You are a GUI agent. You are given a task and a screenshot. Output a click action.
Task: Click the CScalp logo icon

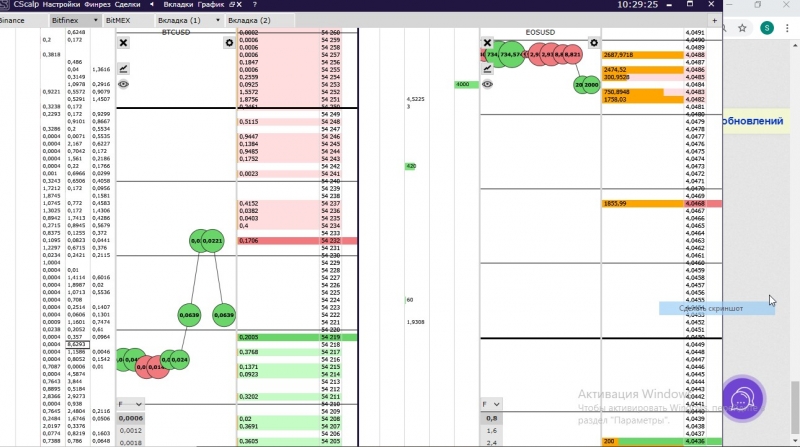point(5,5)
